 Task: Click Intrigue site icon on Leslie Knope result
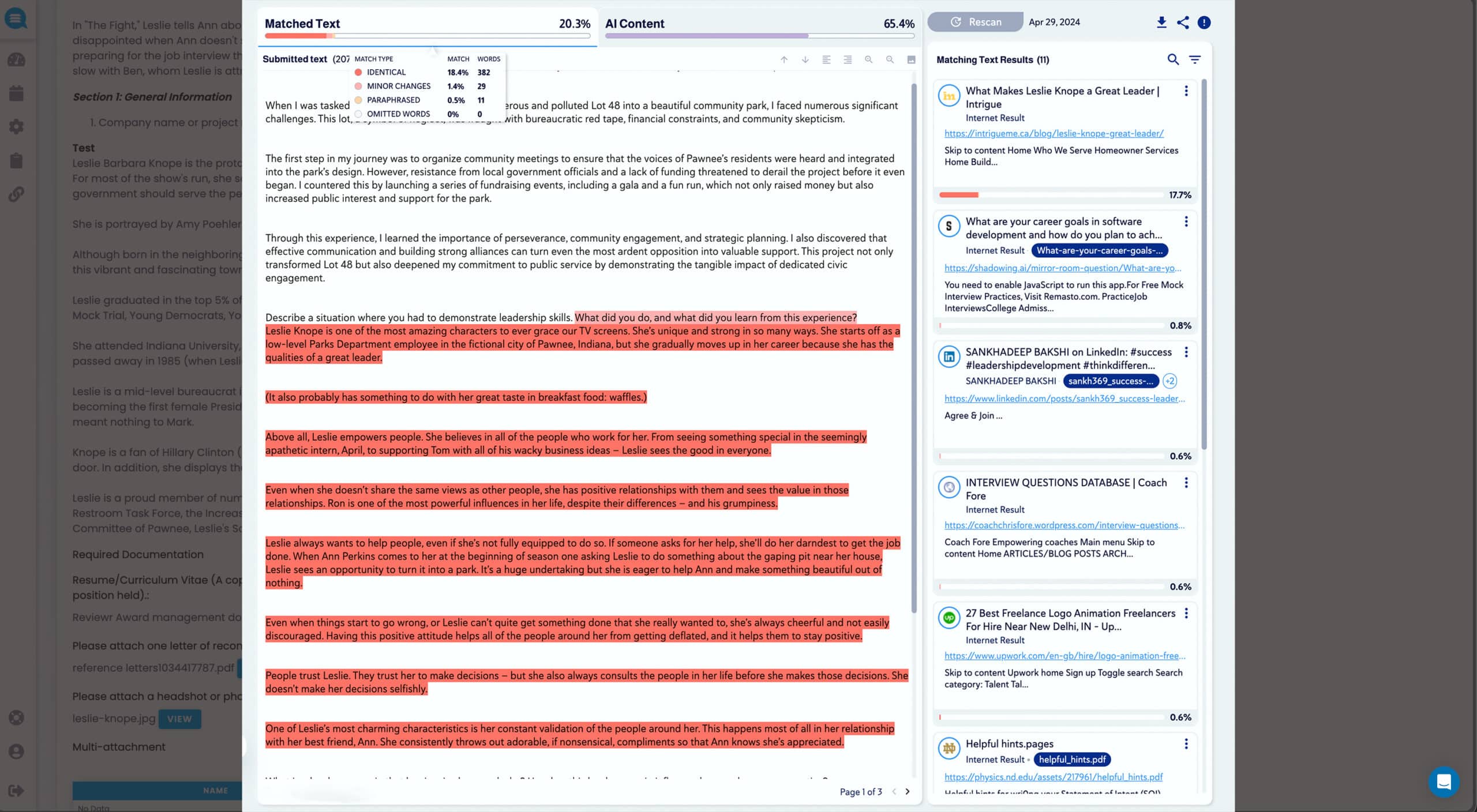pyautogui.click(x=949, y=96)
